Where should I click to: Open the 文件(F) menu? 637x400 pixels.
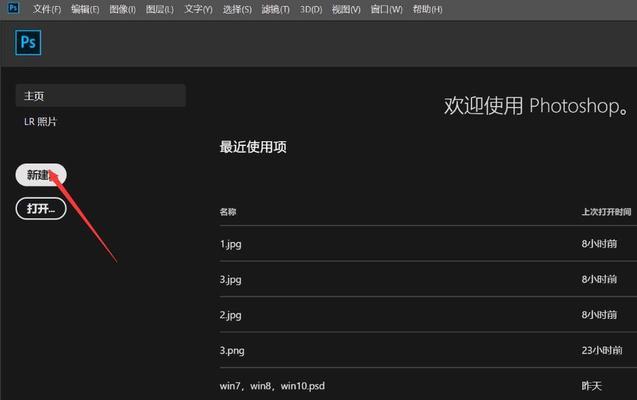[x=47, y=9]
